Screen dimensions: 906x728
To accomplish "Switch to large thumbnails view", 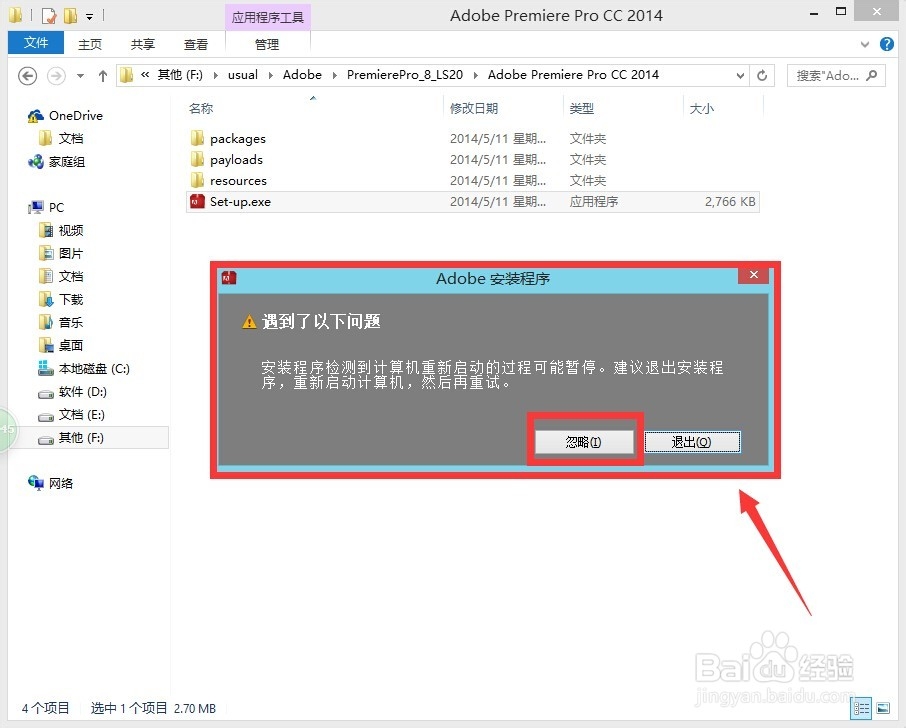I will [x=883, y=709].
